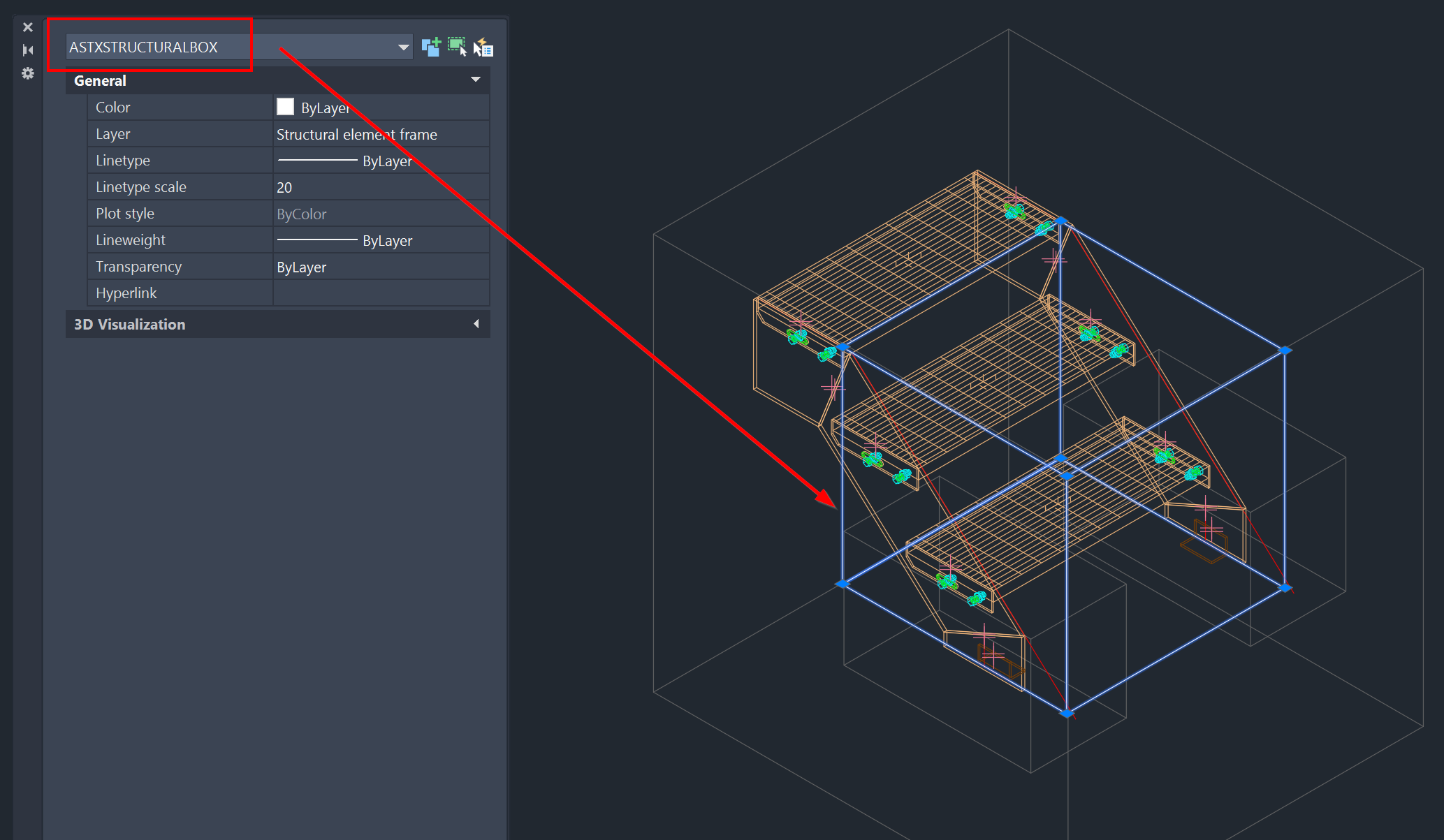Select the ASTXSTRUCTURALBOX name field

143,47
